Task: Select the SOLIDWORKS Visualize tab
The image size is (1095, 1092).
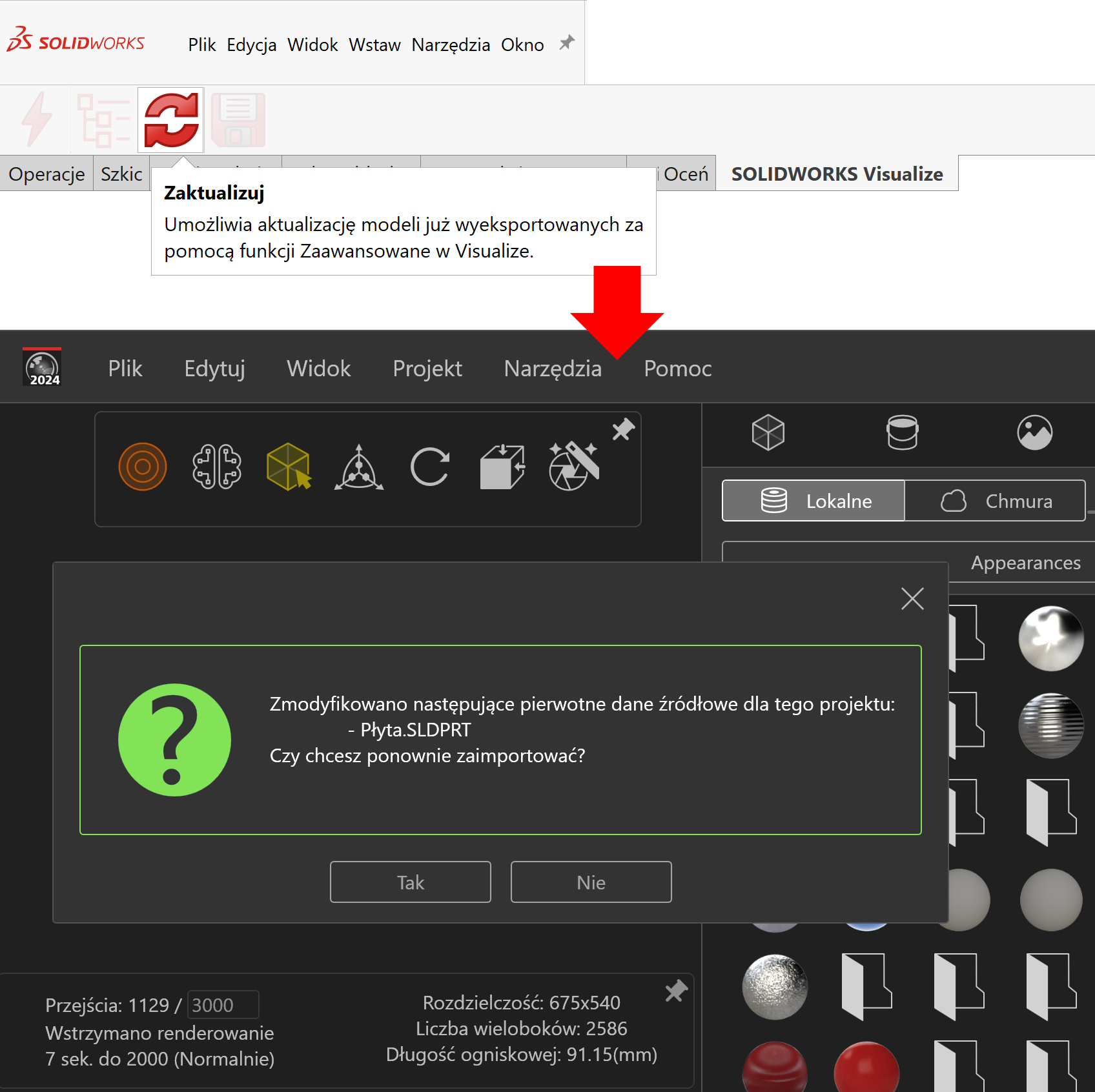Action: [x=837, y=174]
